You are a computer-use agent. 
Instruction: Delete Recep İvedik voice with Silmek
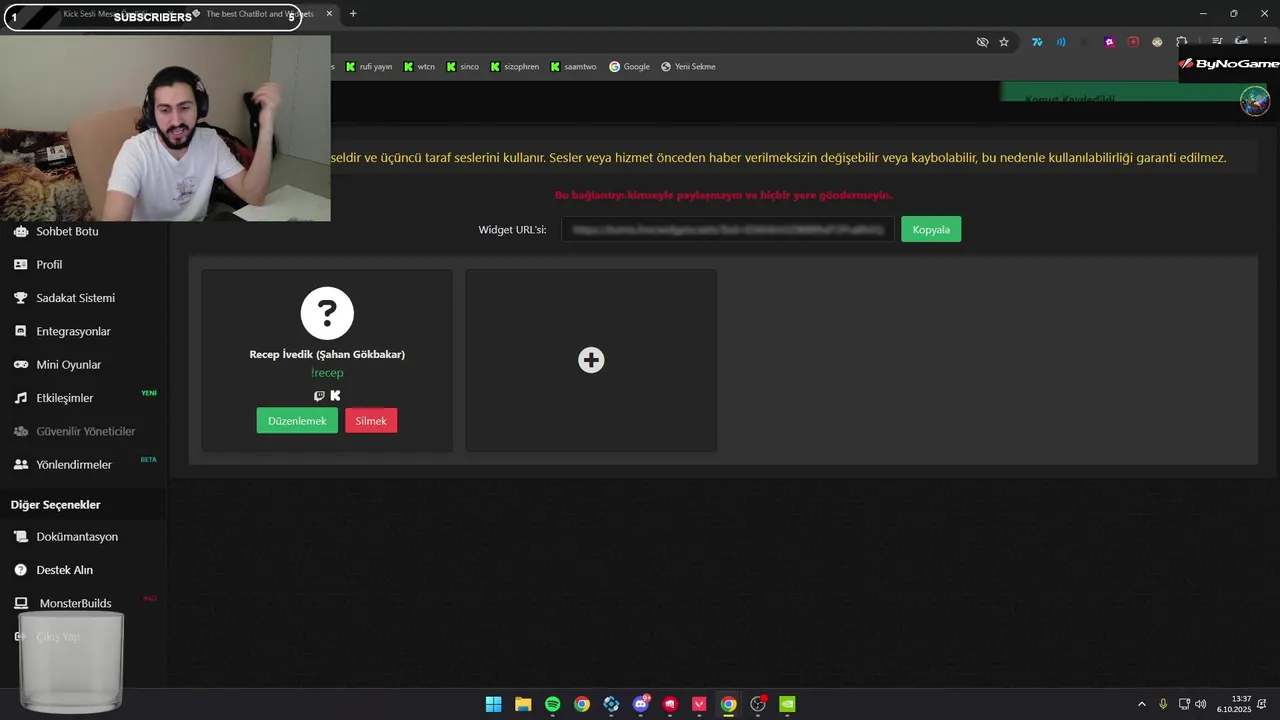[x=371, y=421]
